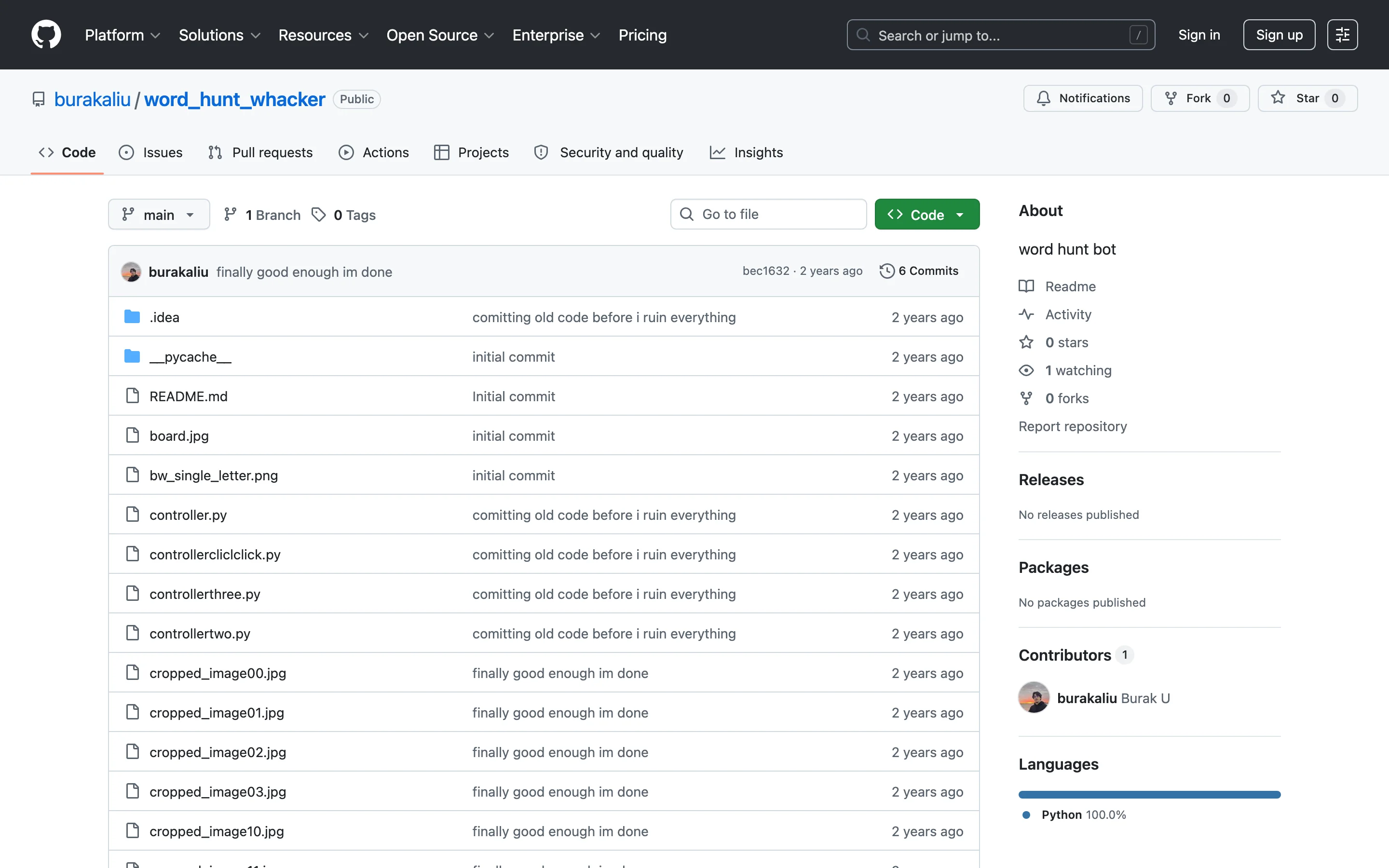Click the Activity pulse icon
Viewport: 1389px width, 868px height.
[1026, 314]
